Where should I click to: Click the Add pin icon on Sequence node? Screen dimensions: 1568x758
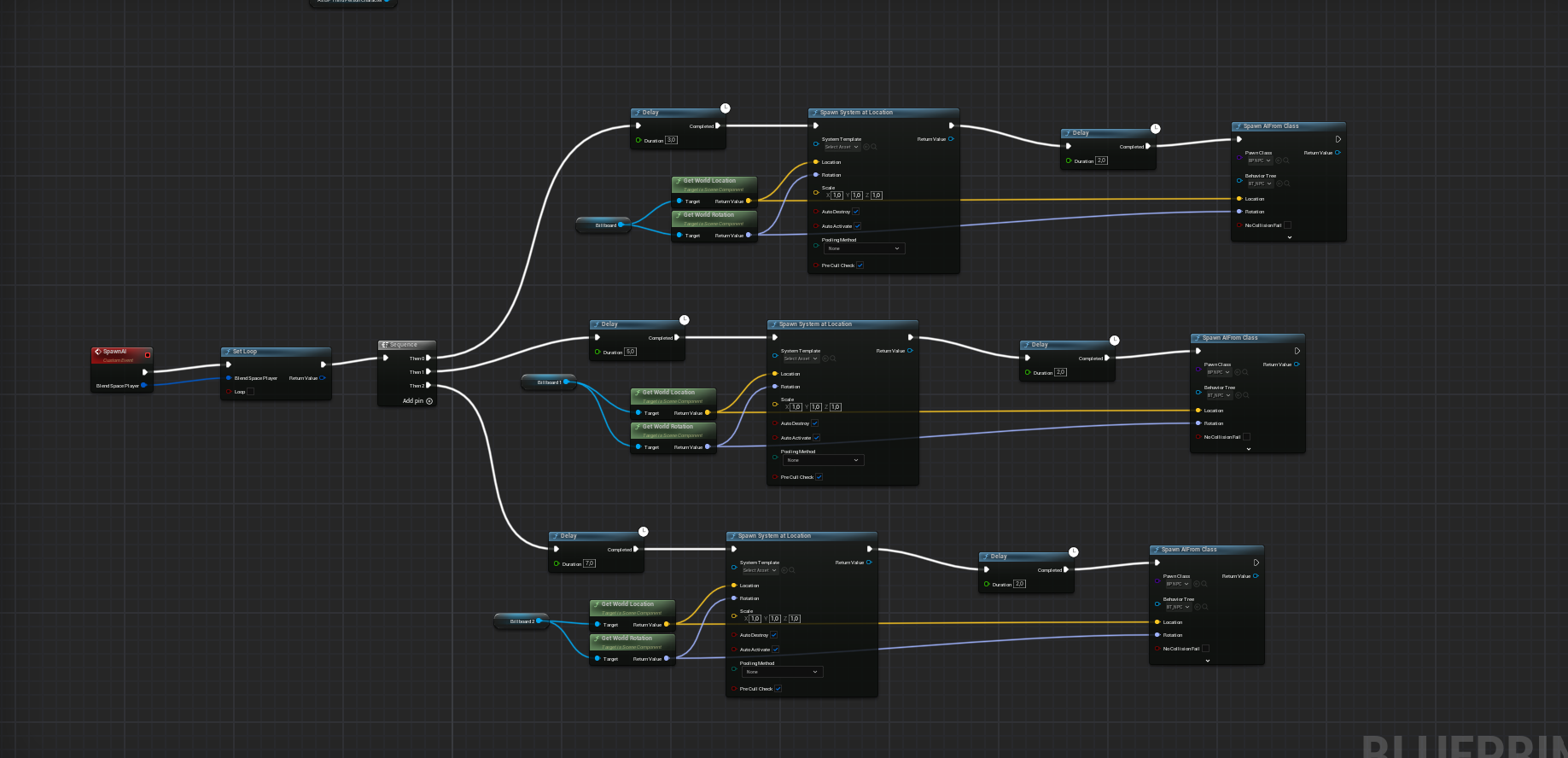pyautogui.click(x=429, y=401)
